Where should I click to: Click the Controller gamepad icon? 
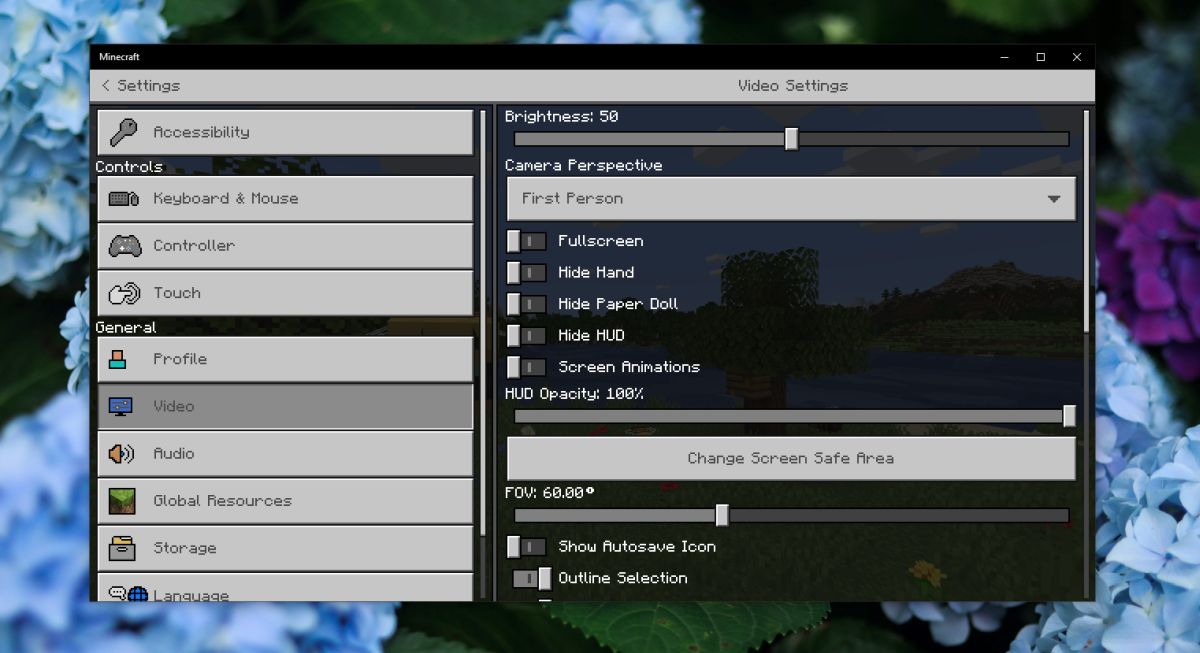pyautogui.click(x=124, y=245)
